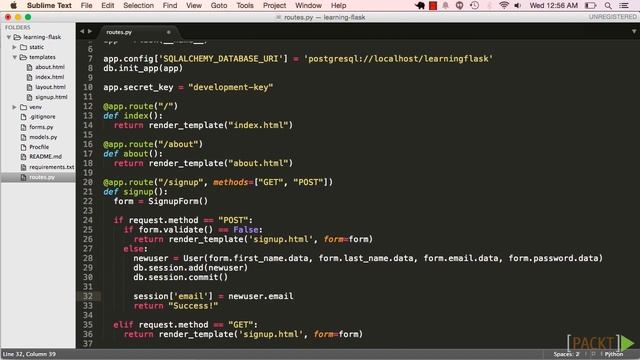The image size is (640, 360).
Task: Open layout.html in sidebar
Action: (x=50, y=87)
